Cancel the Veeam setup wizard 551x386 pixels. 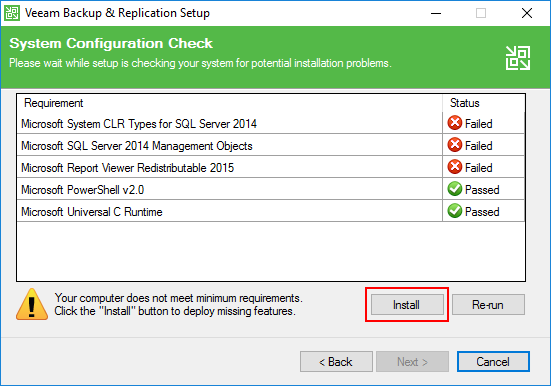click(x=493, y=361)
